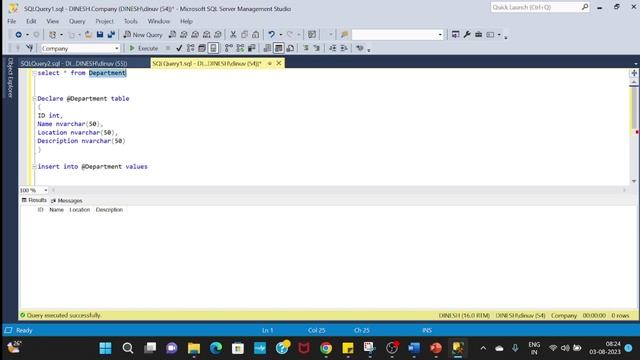The image size is (640, 360).
Task: Open the Properties wrench icon
Action: pos(467,35)
